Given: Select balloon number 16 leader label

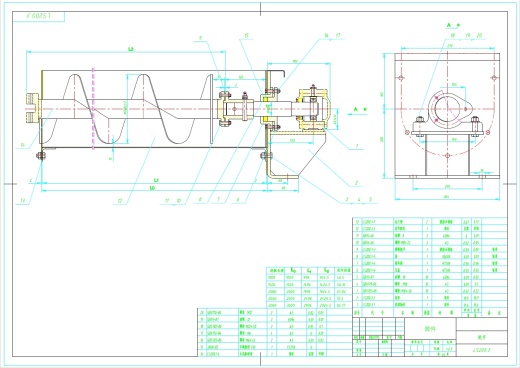Looking at the screenshot, I should tap(326, 35).
